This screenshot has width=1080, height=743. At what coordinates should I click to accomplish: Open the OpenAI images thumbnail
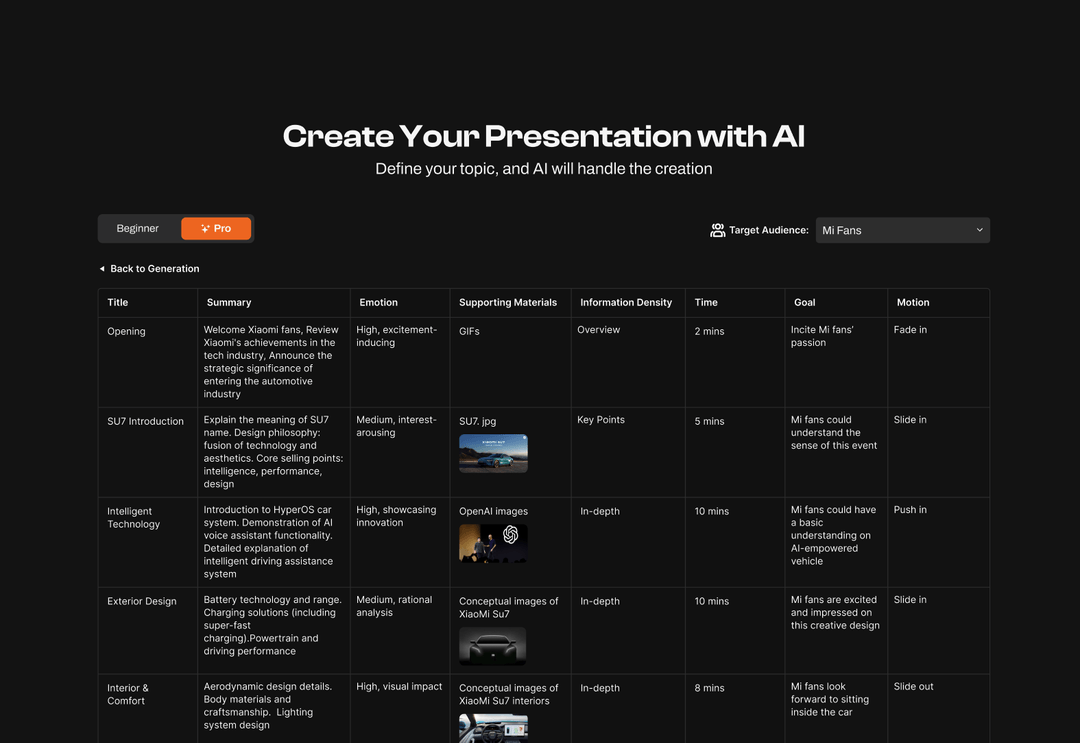pyautogui.click(x=493, y=543)
